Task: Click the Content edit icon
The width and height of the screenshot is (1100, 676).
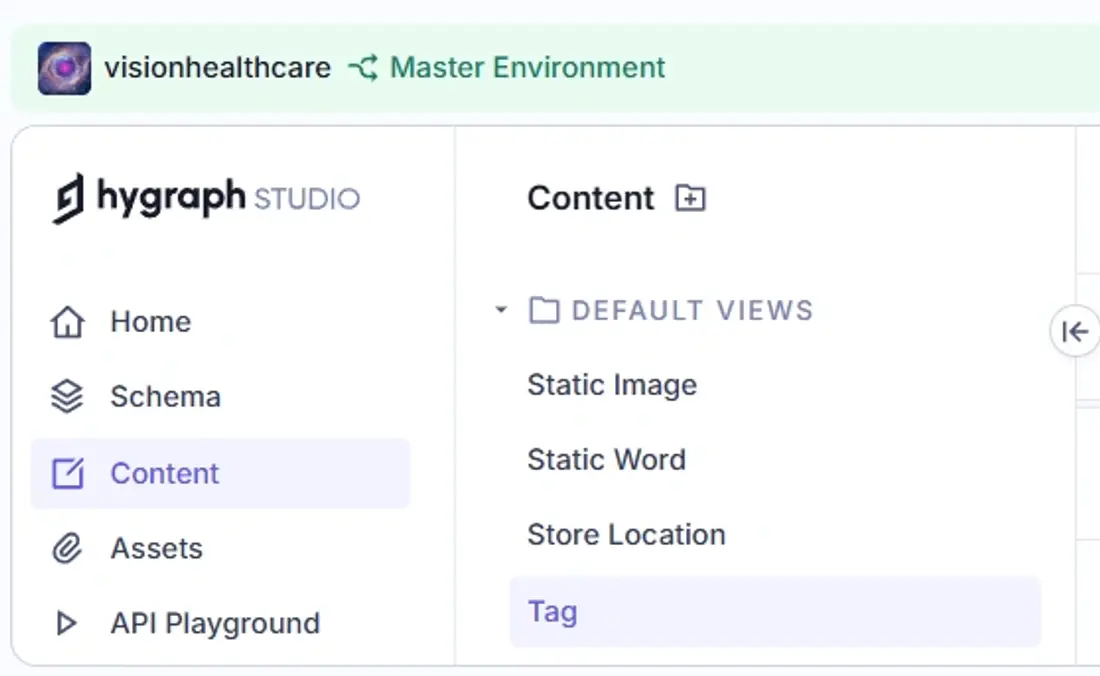Action: (x=67, y=473)
